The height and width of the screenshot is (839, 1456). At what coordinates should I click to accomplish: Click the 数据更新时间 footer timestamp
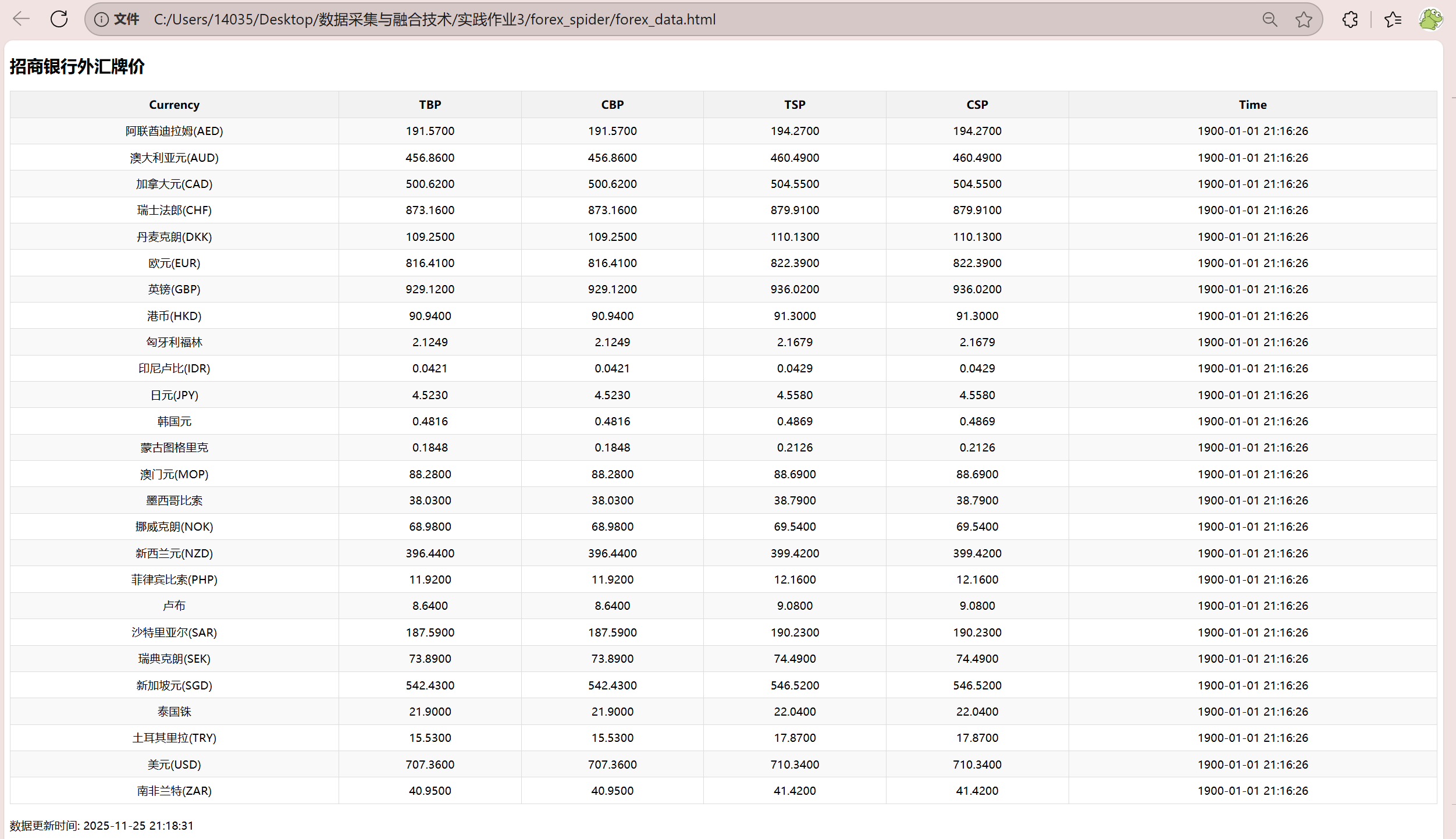pos(102,826)
